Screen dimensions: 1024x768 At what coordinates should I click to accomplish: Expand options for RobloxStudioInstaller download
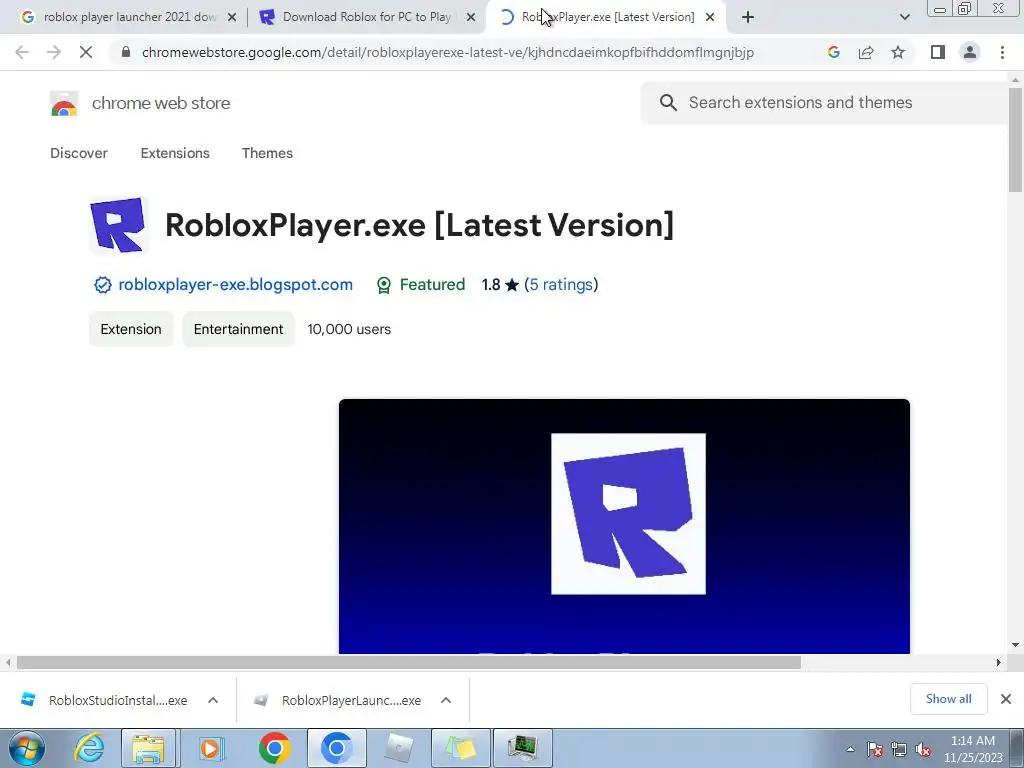(213, 700)
